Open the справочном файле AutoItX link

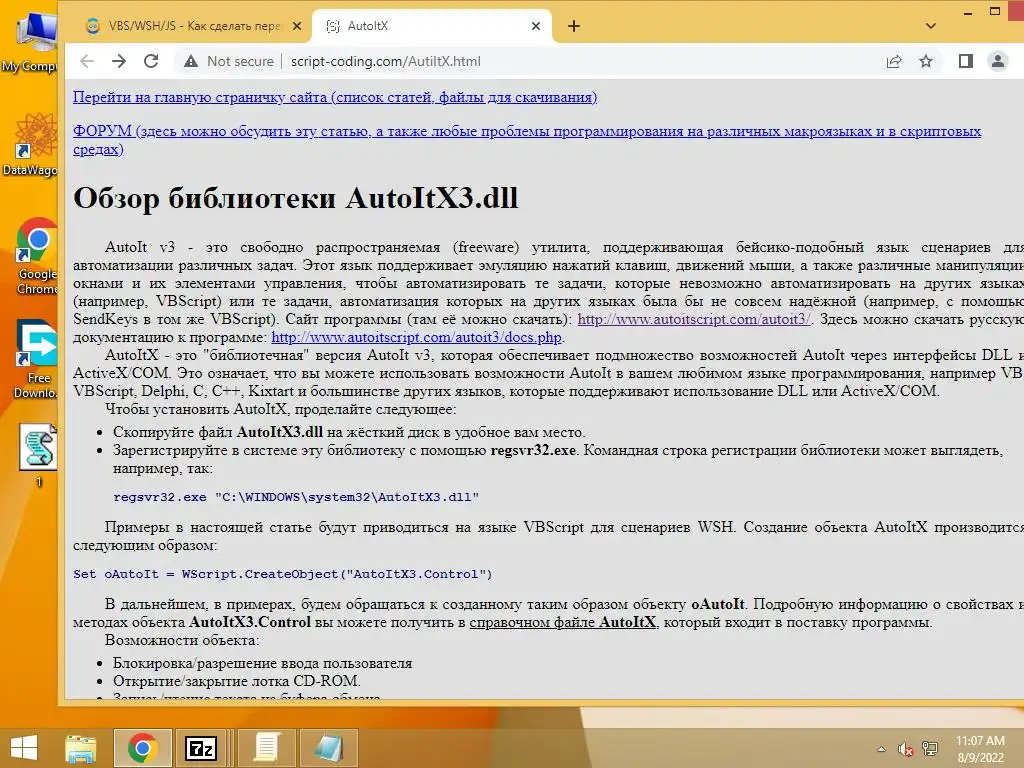(x=562, y=622)
